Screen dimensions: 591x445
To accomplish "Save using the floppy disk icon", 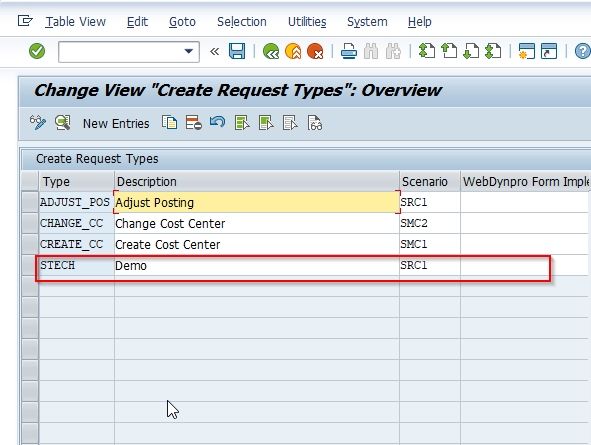I will [237, 51].
